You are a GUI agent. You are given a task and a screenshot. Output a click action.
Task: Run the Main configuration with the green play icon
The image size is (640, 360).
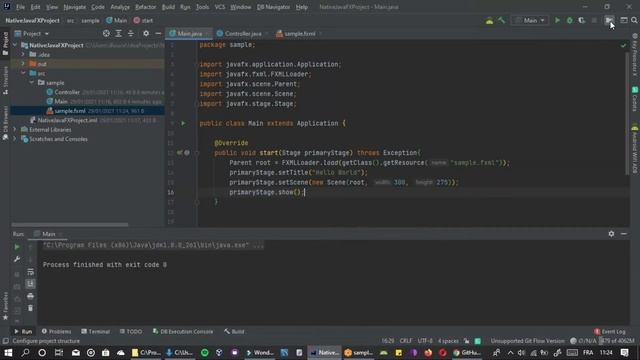coord(557,20)
